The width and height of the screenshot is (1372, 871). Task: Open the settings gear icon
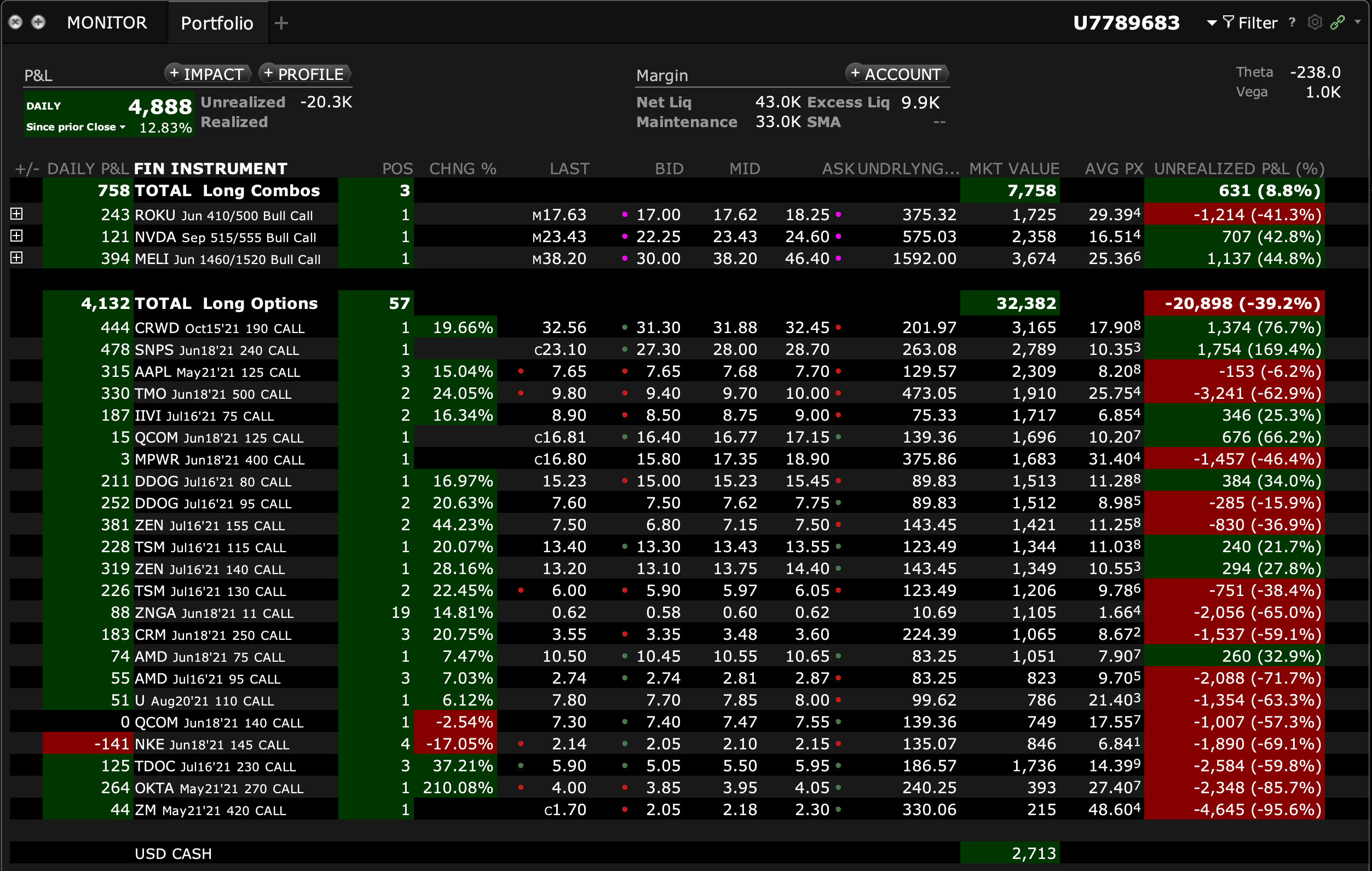[x=1315, y=22]
